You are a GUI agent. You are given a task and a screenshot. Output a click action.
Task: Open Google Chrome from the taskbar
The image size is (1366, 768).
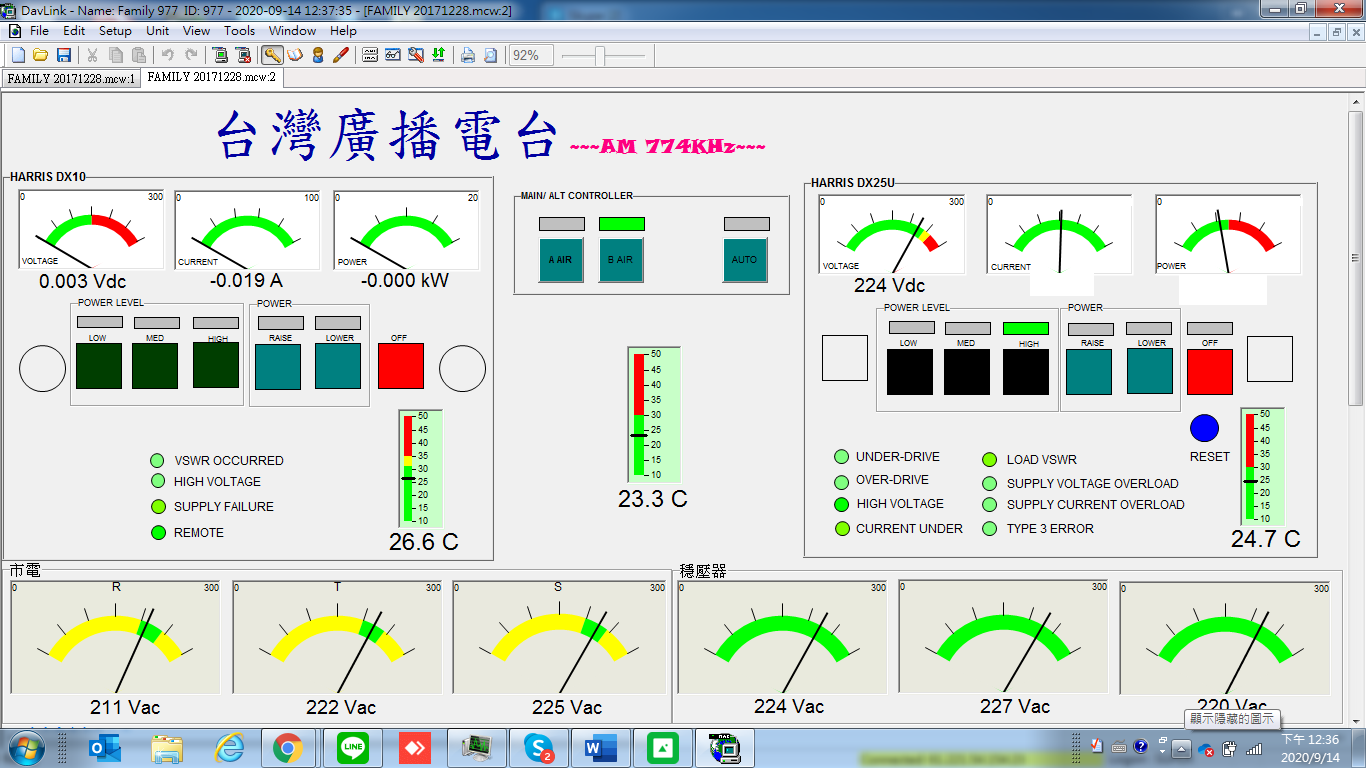click(288, 747)
